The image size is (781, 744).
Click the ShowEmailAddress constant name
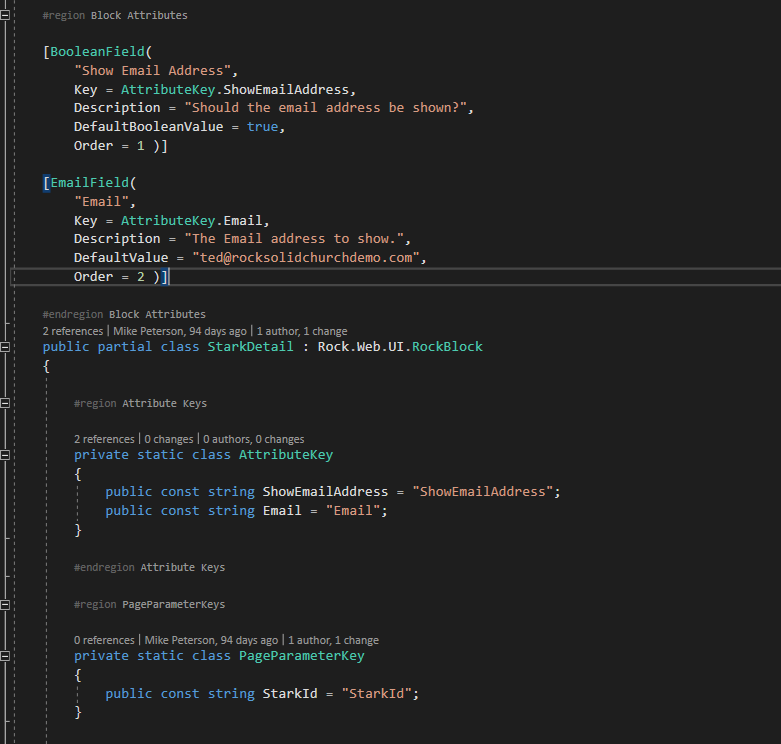(x=325, y=492)
